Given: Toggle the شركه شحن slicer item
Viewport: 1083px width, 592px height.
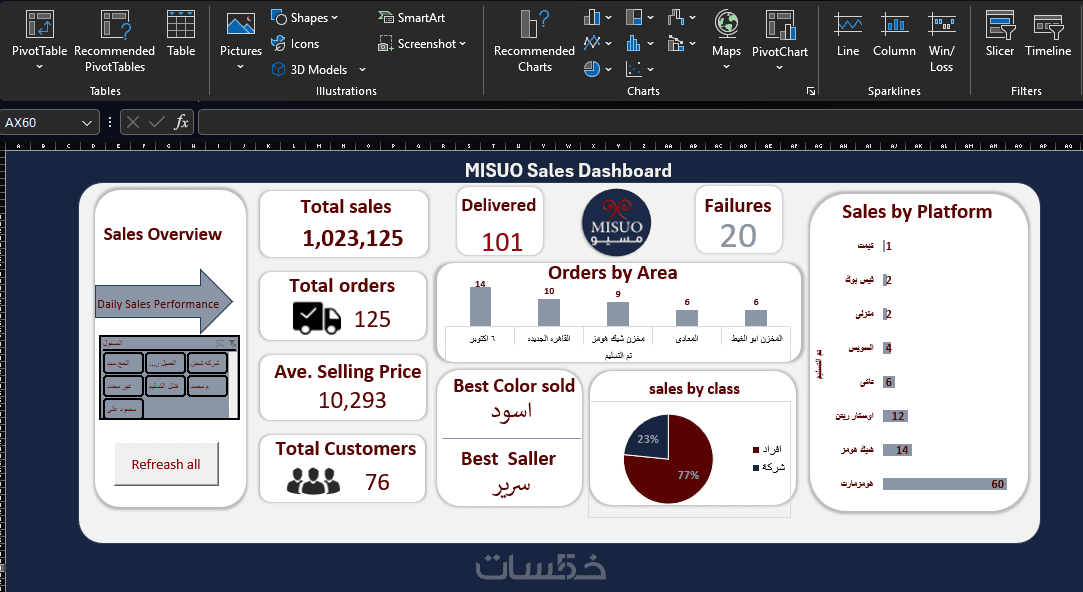Looking at the screenshot, I should (x=207, y=363).
